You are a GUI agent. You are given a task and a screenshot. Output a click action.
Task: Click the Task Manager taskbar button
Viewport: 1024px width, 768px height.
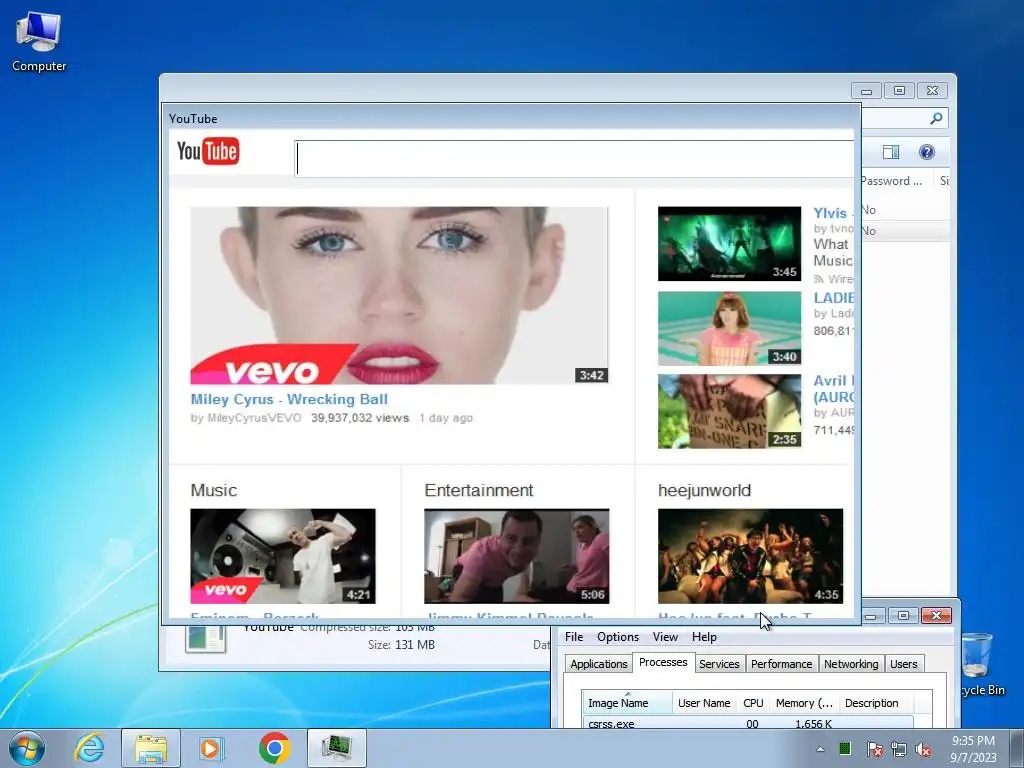(337, 748)
